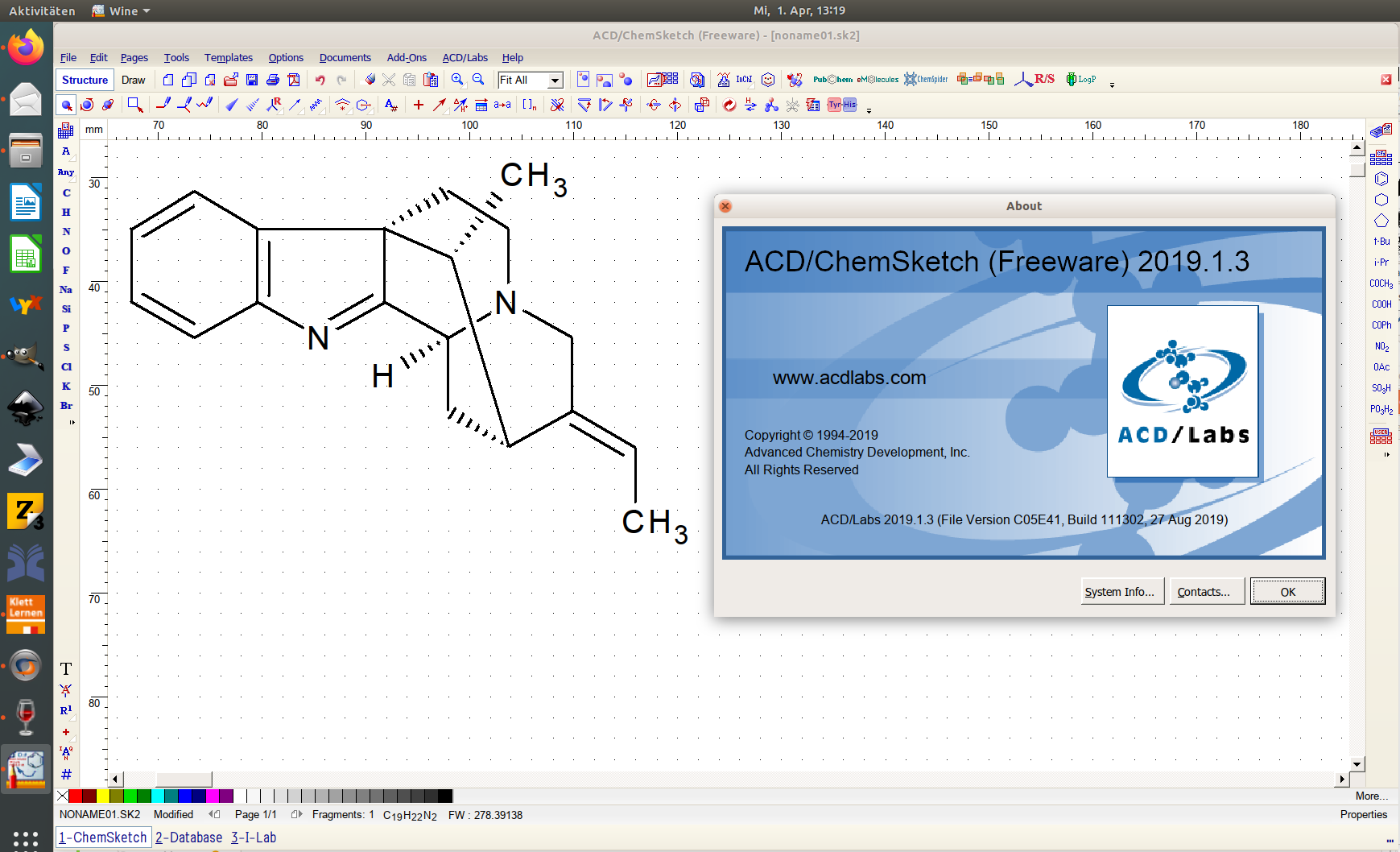The height and width of the screenshot is (852, 1400).
Task: Select the Nitrogen atom from the element sidebar
Action: [66, 232]
